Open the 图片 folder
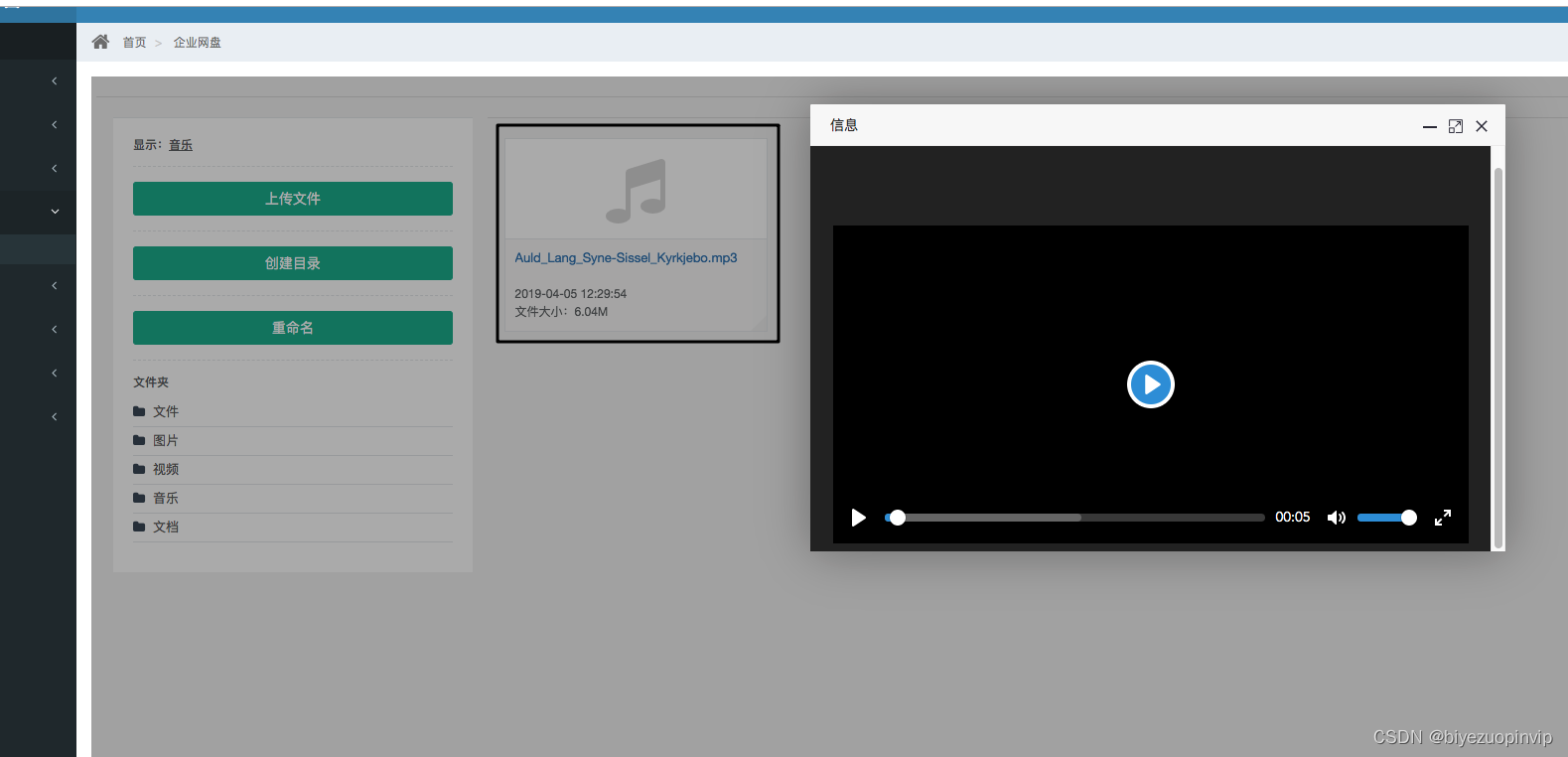This screenshot has width=1568, height=757. [x=166, y=440]
